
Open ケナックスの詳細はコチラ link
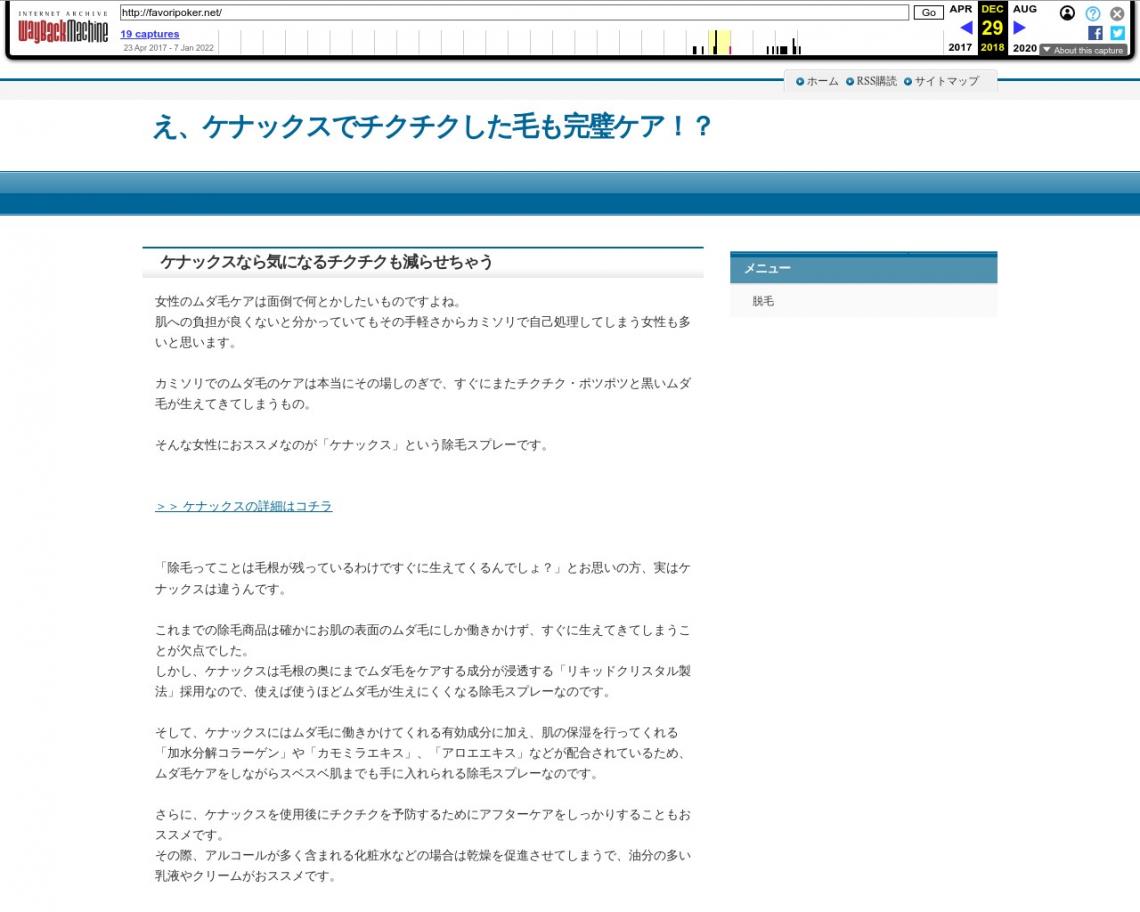244,506
